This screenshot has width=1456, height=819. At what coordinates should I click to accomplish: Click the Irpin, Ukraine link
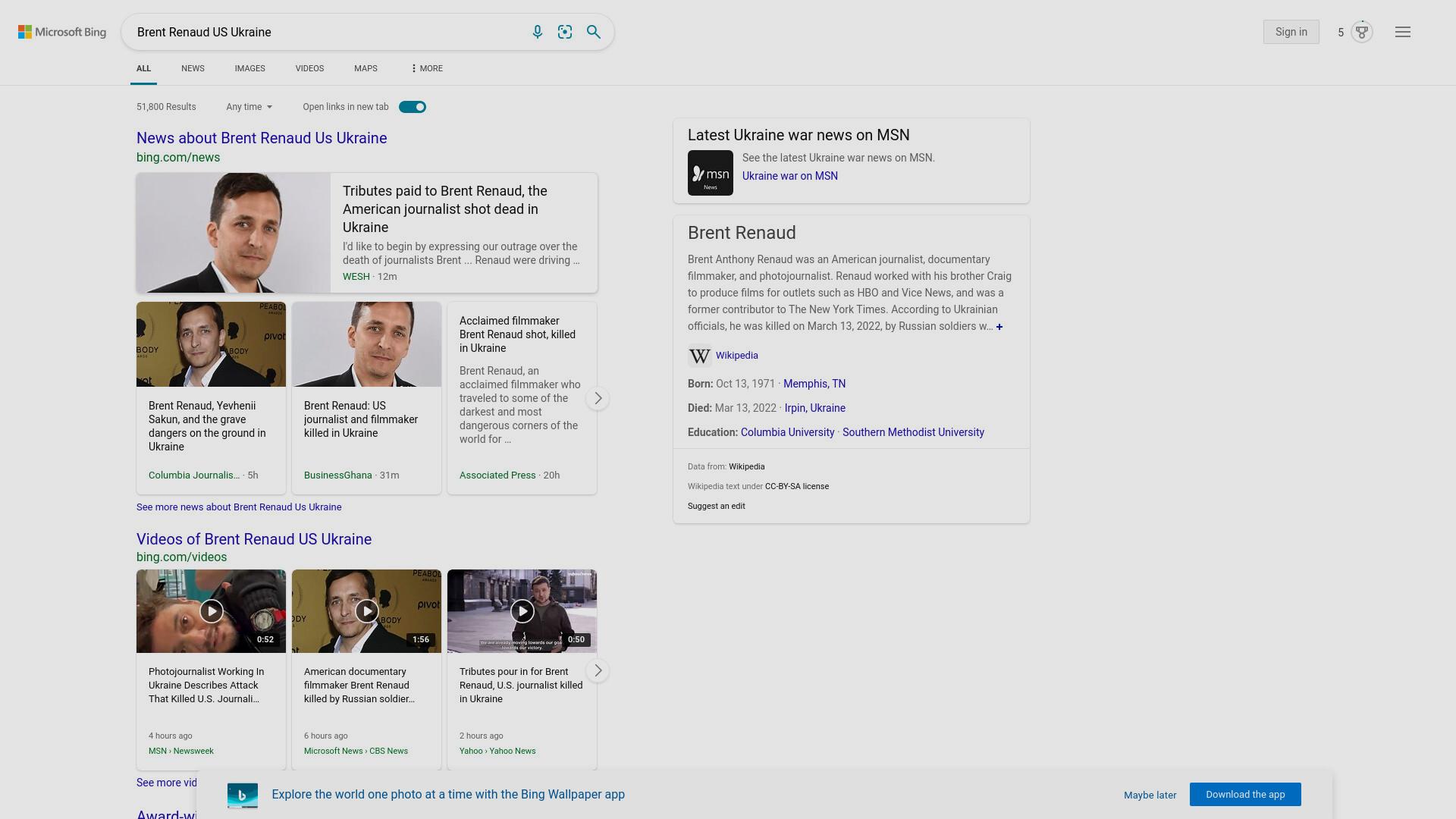click(814, 408)
